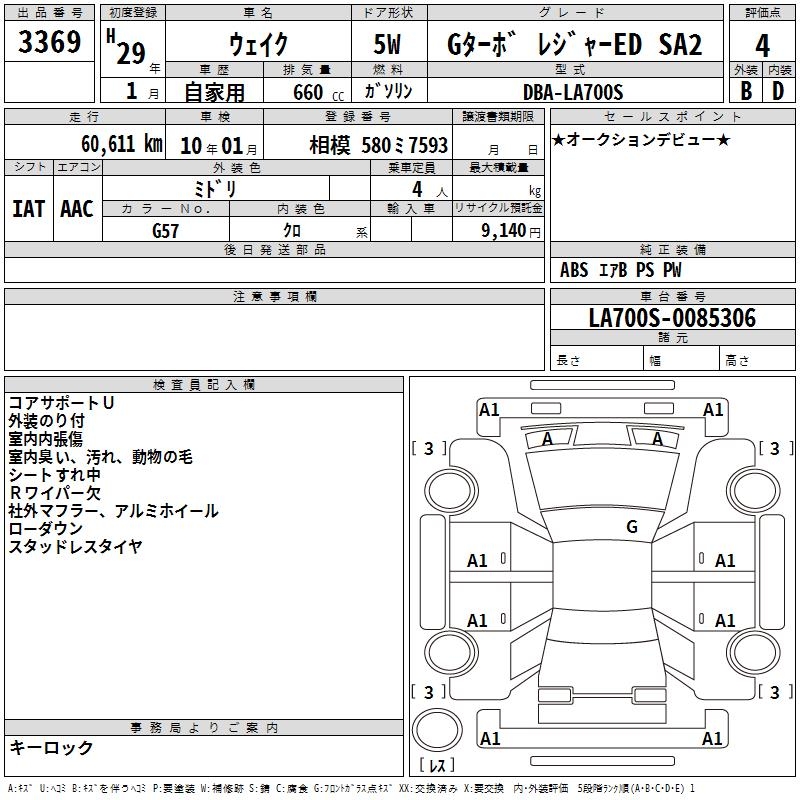Click the registration number 相模 580ミ7593

coord(378,145)
